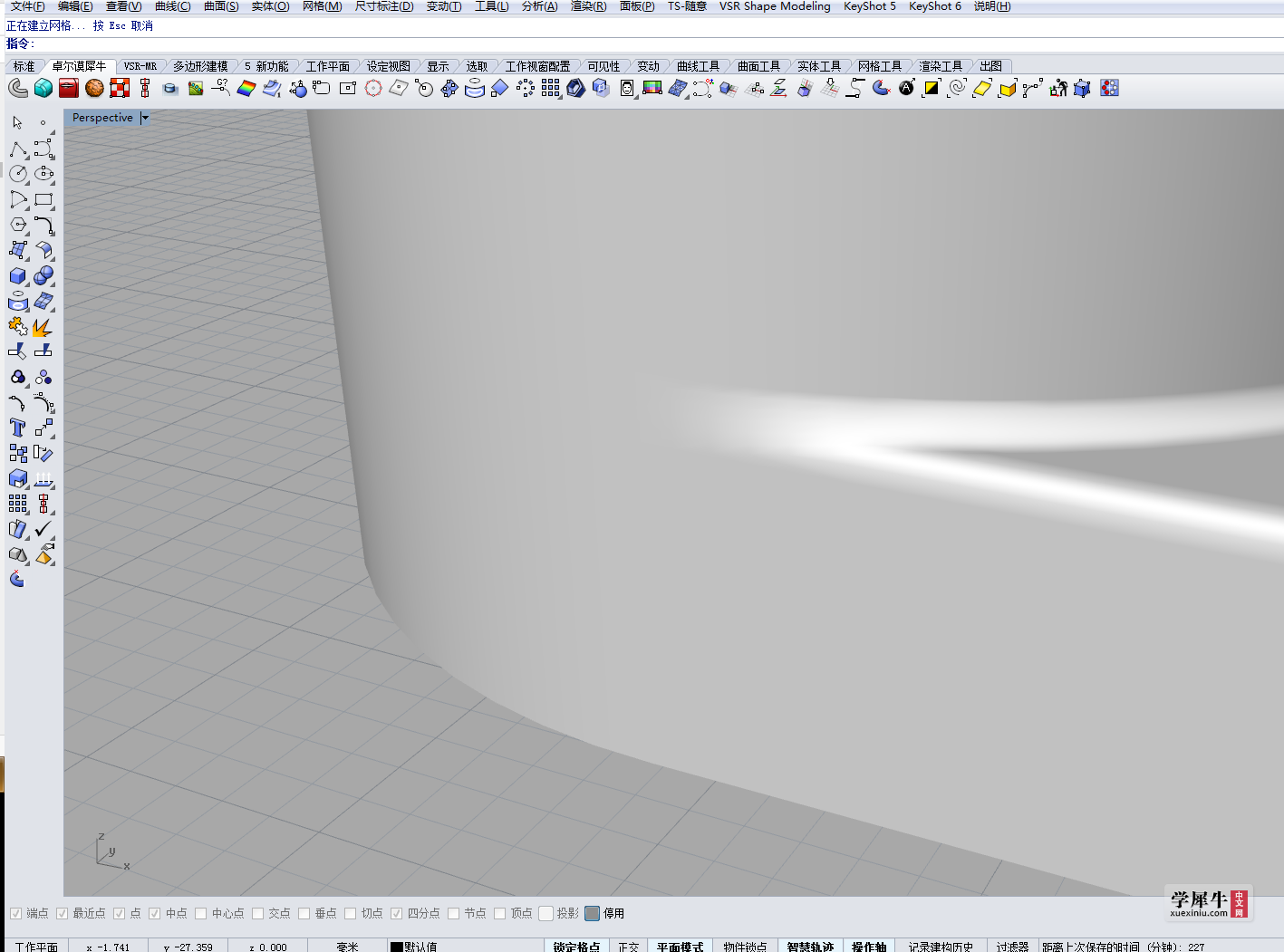The image size is (1284, 952).
Task: Toggle 锁定格点 in status bar
Action: coord(576,947)
